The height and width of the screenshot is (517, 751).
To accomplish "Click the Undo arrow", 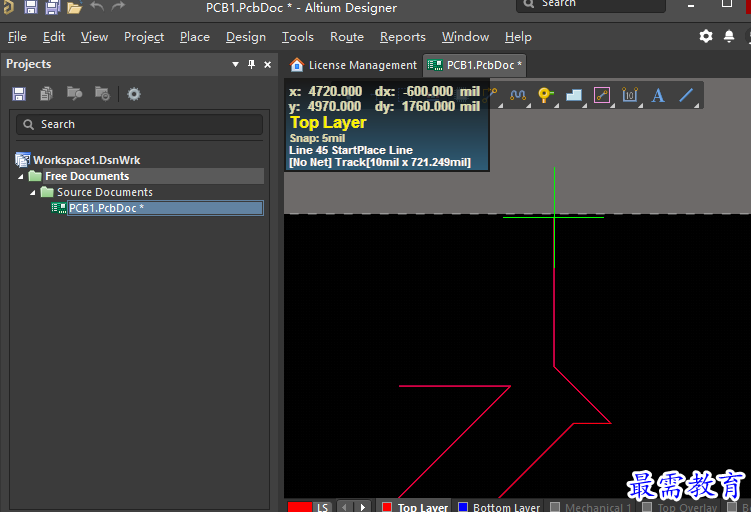I will click(97, 6).
